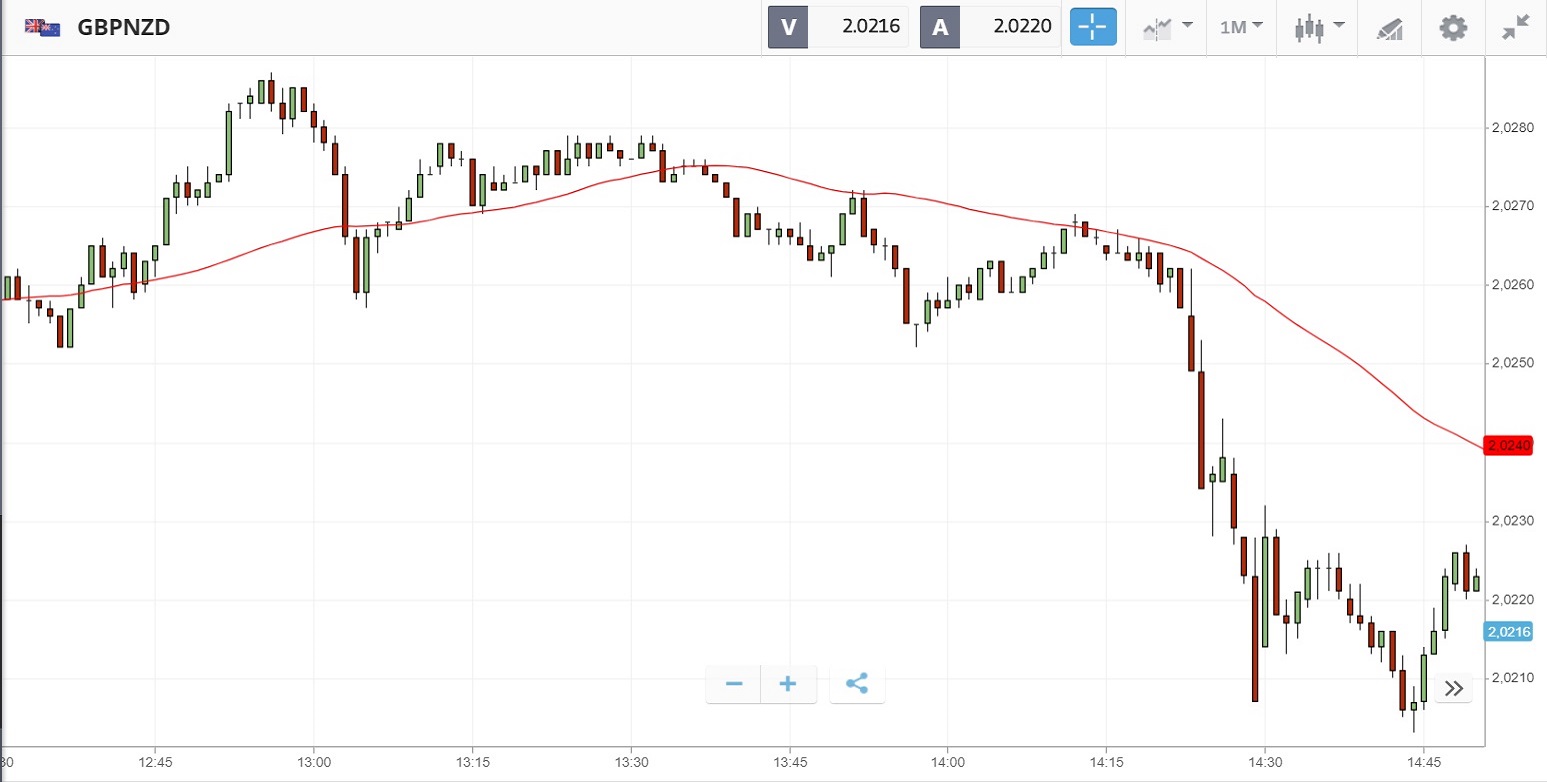The height and width of the screenshot is (782, 1547).
Task: Click the GBPNZD flag icon
Action: (42, 27)
